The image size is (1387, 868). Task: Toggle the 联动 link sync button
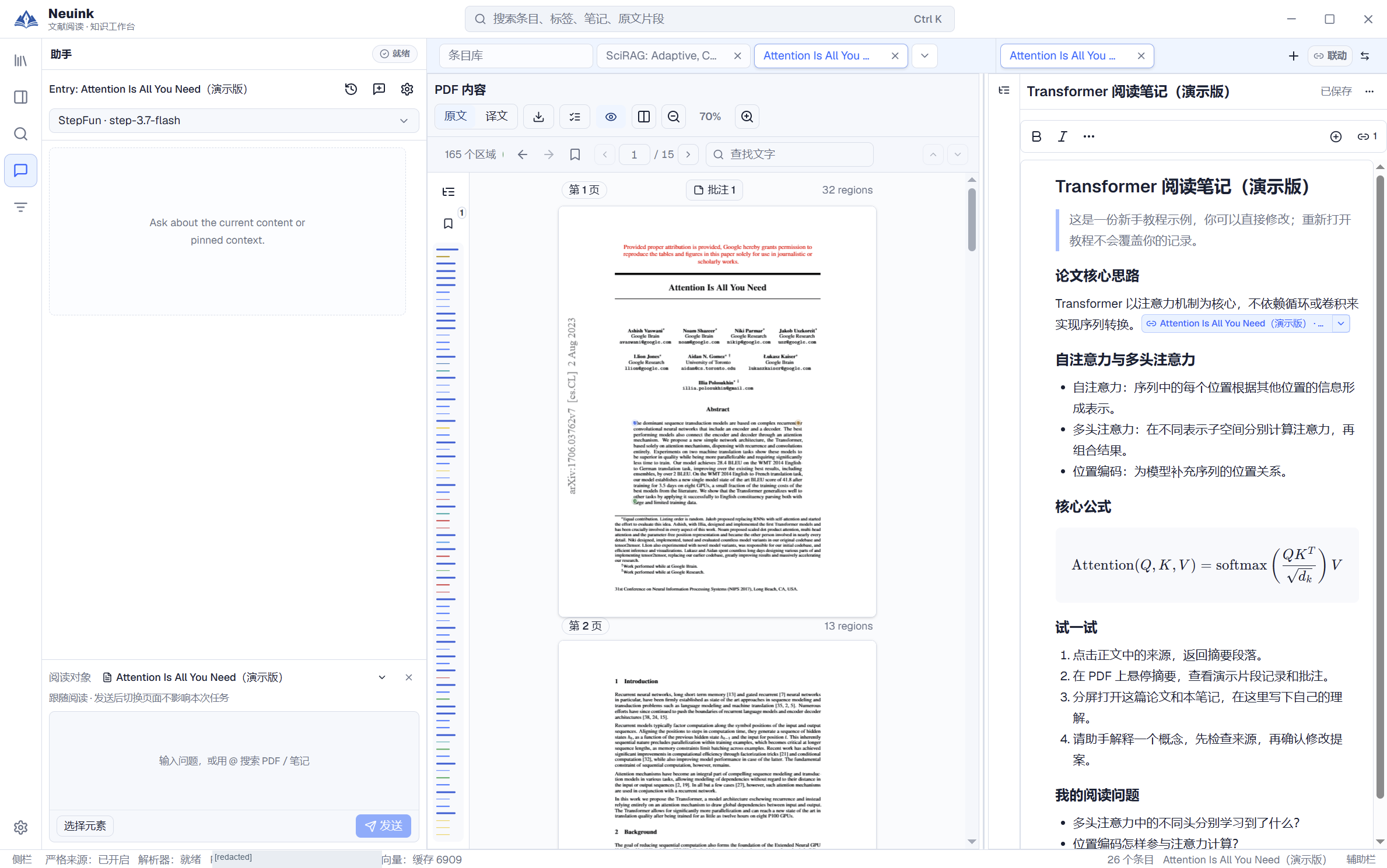1330,55
